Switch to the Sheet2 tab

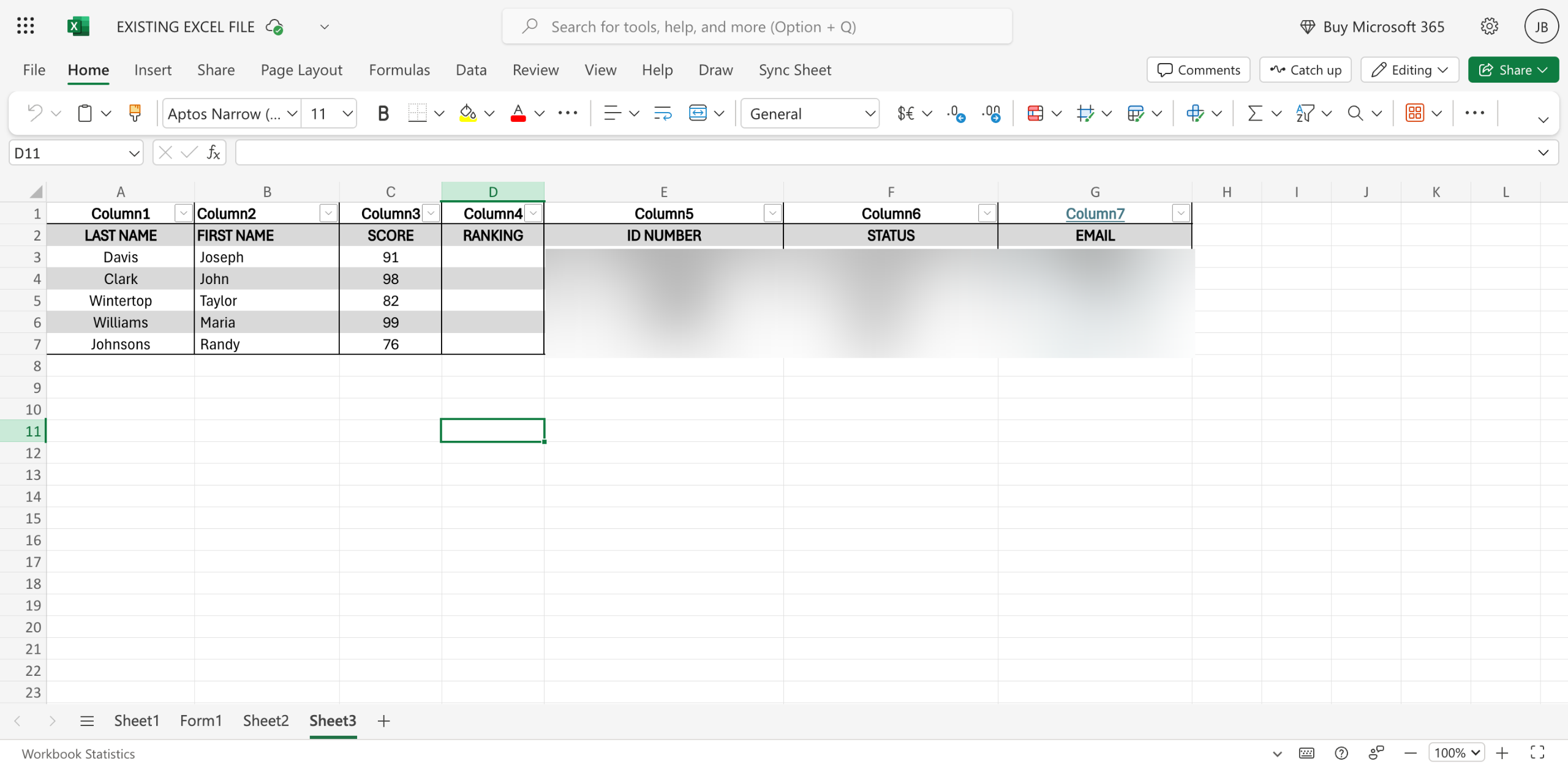coord(266,721)
